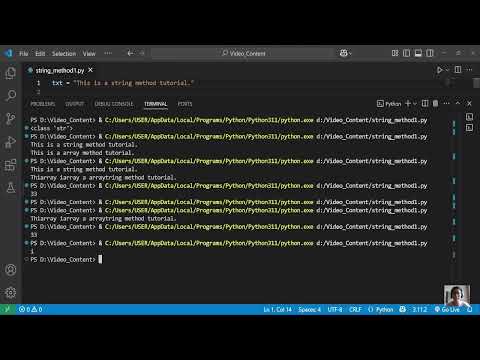
Task: Go back with the left arrow
Action: (x=130, y=53)
